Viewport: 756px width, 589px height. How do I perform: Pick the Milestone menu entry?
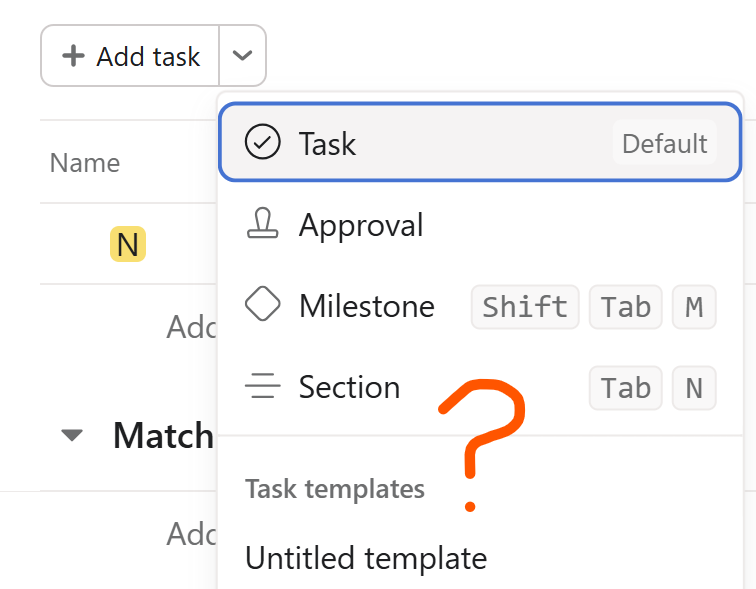480,306
